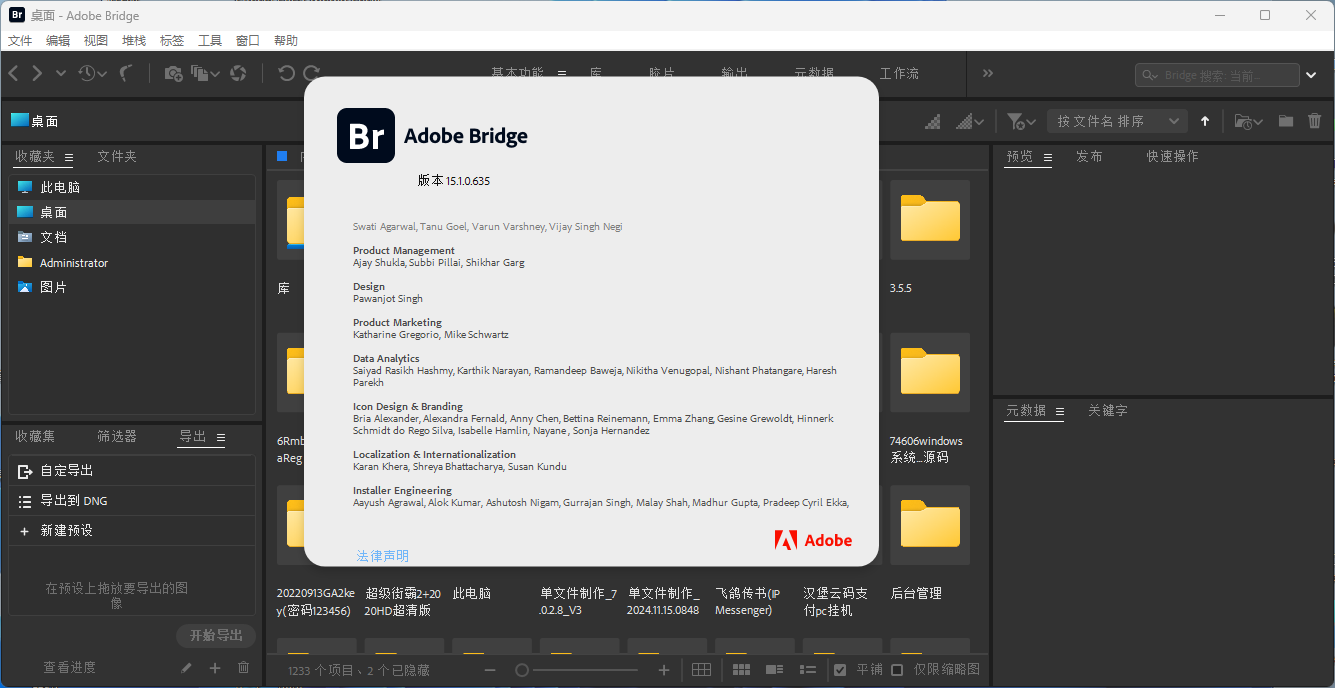Viewport: 1335px width, 688px height.
Task: Switch to details view icon
Action: (x=774, y=670)
